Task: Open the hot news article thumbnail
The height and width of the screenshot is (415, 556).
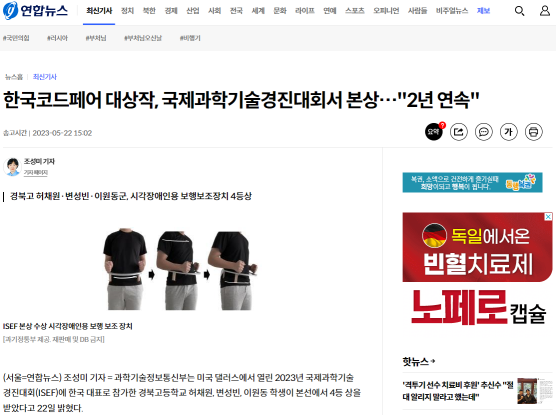Action: (x=527, y=391)
